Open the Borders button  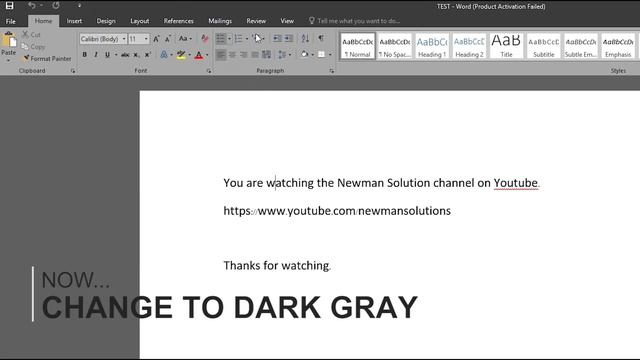click(x=322, y=55)
